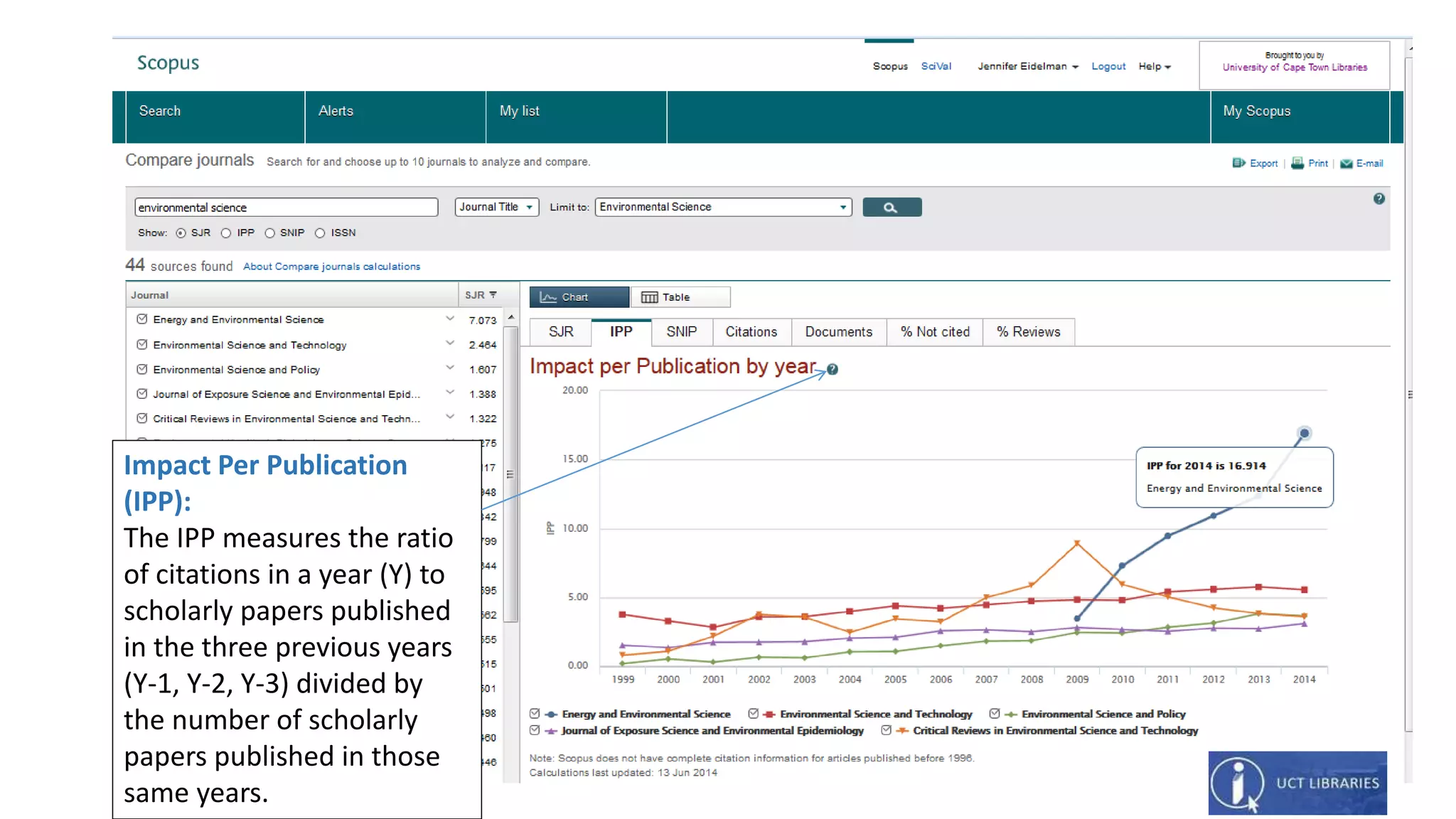Open About Compare journals calculations link
Image resolution: width=1456 pixels, height=819 pixels.
[x=331, y=267]
